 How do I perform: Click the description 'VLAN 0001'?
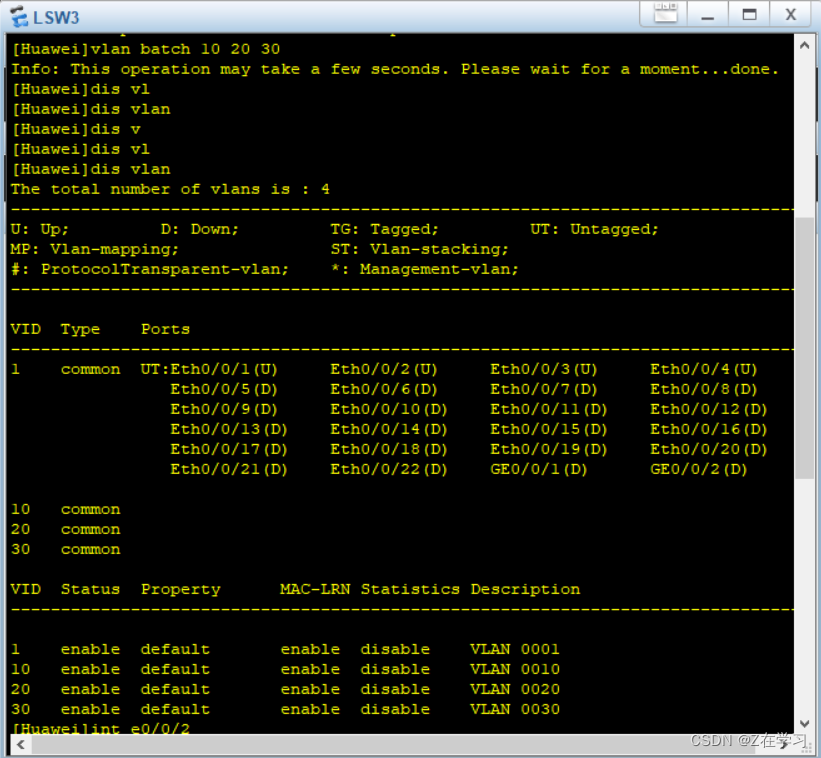coord(515,649)
